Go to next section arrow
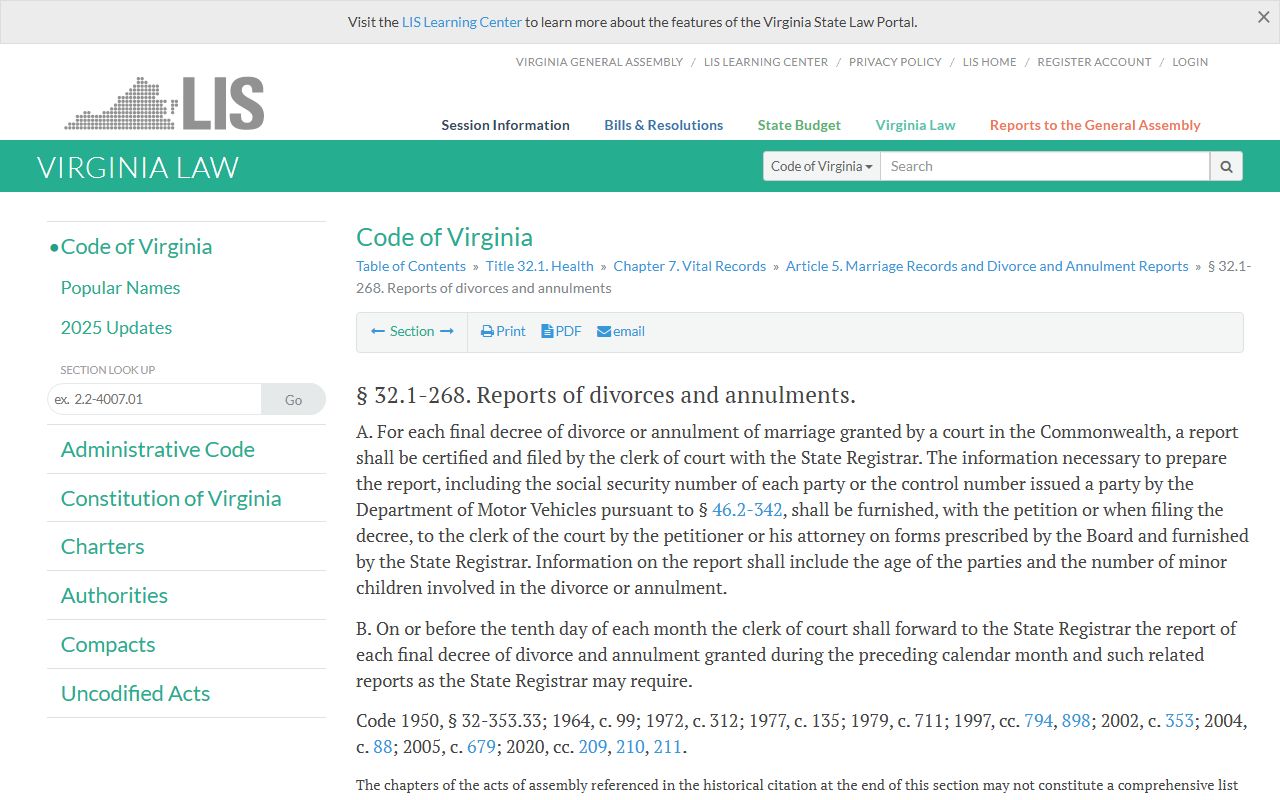The width and height of the screenshot is (1280, 800). 447,331
